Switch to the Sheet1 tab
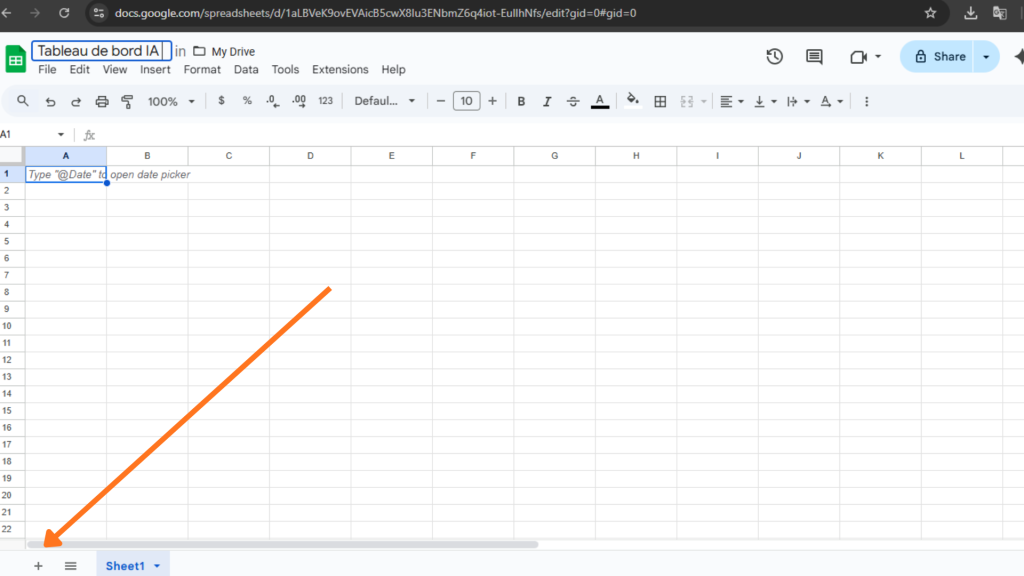The height and width of the screenshot is (576, 1024). 126,565
